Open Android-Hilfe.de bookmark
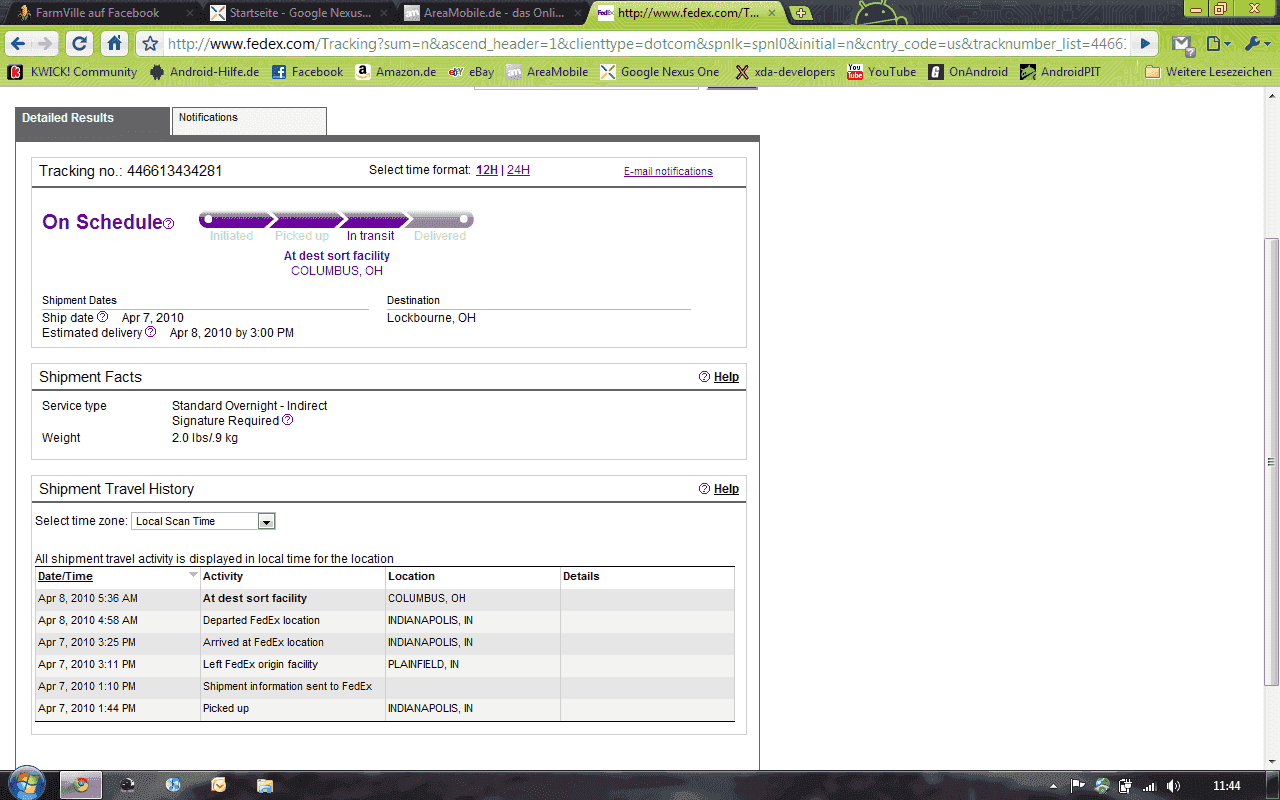This screenshot has height=800, width=1280. click(x=204, y=72)
